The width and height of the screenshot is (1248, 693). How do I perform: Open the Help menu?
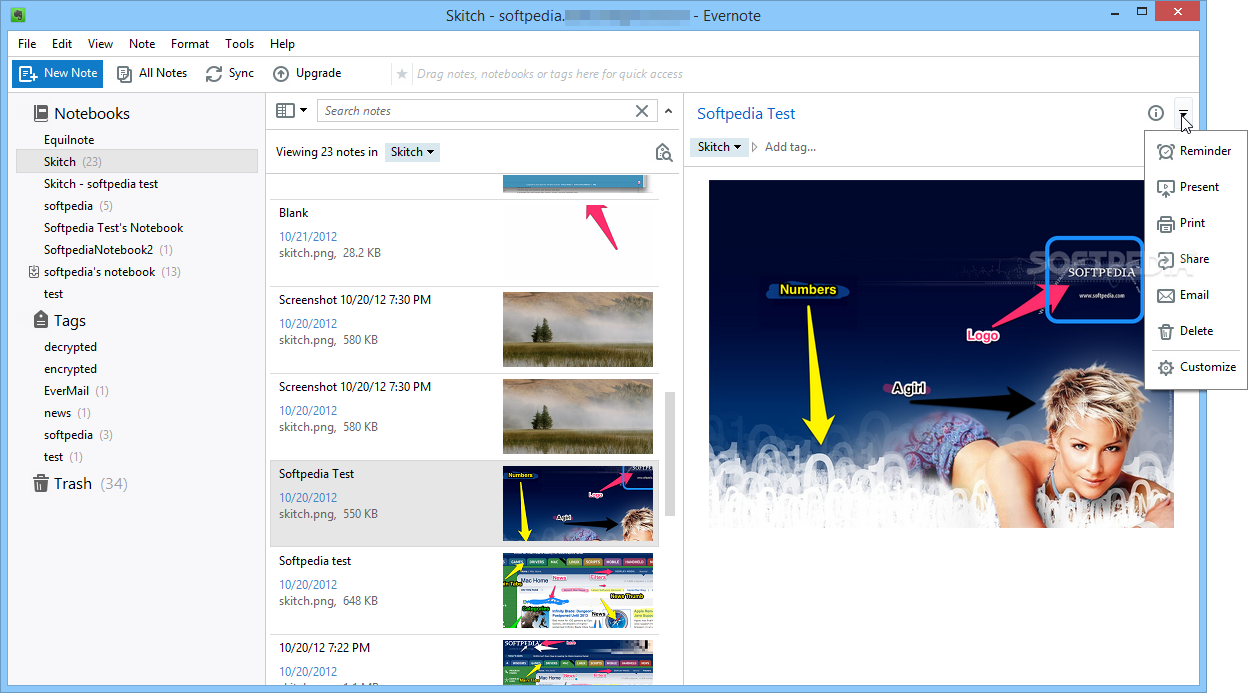tap(283, 44)
